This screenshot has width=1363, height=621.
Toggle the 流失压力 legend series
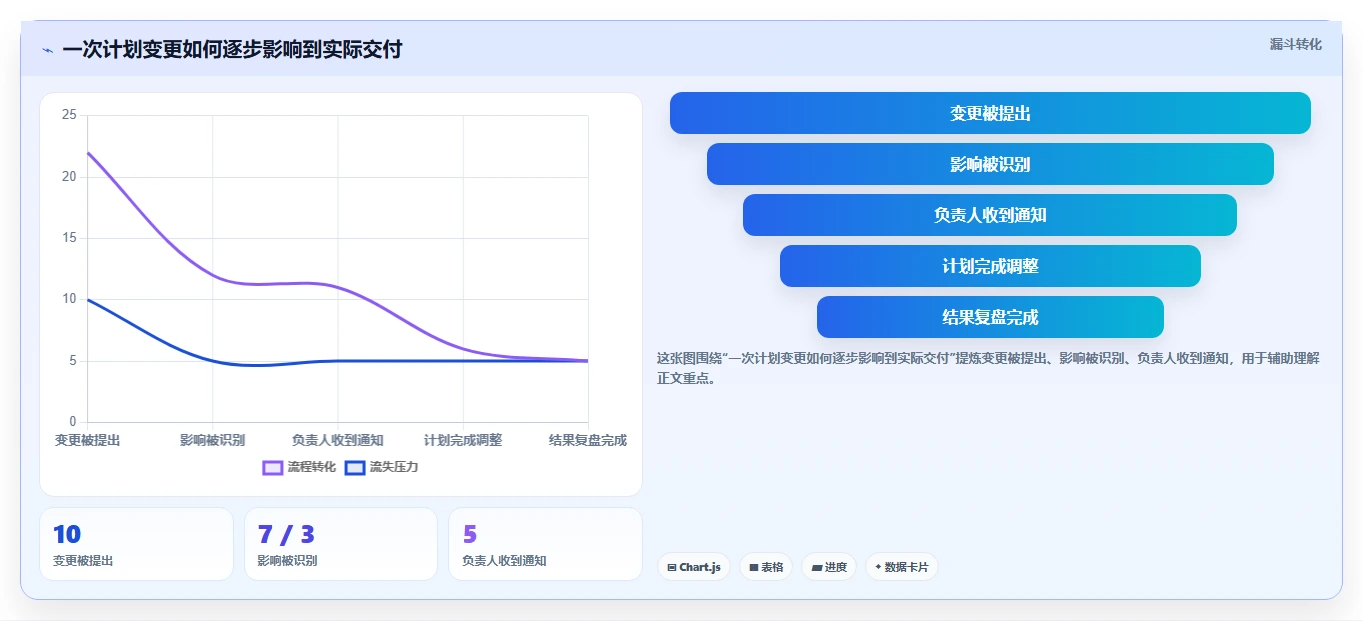(381, 467)
